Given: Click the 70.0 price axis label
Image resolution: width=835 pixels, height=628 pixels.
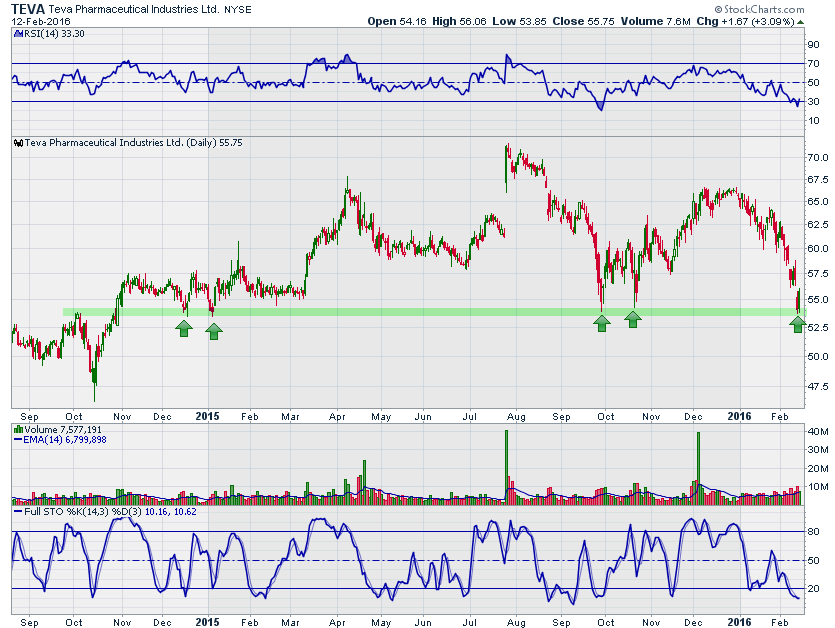Looking at the screenshot, I should 818,158.
